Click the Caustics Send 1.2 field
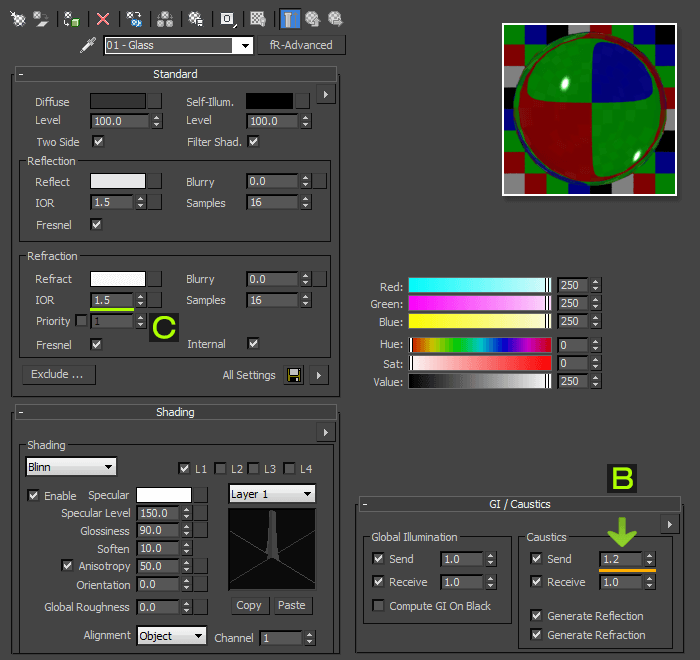The image size is (700, 660). pos(621,559)
